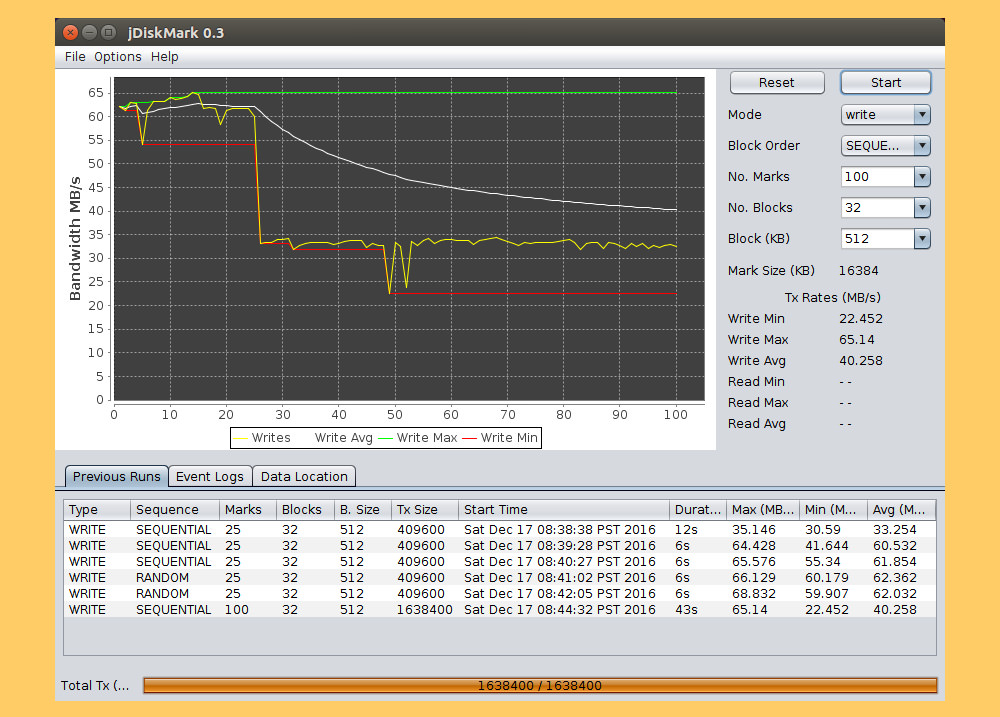This screenshot has width=1000, height=717.
Task: Expand the Block Order combo box
Action: (885, 146)
